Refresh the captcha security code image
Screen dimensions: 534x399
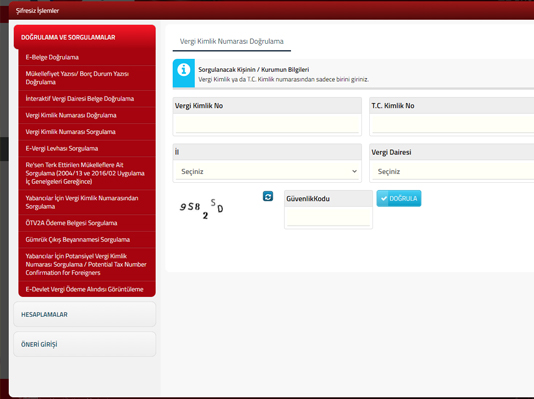tap(268, 196)
